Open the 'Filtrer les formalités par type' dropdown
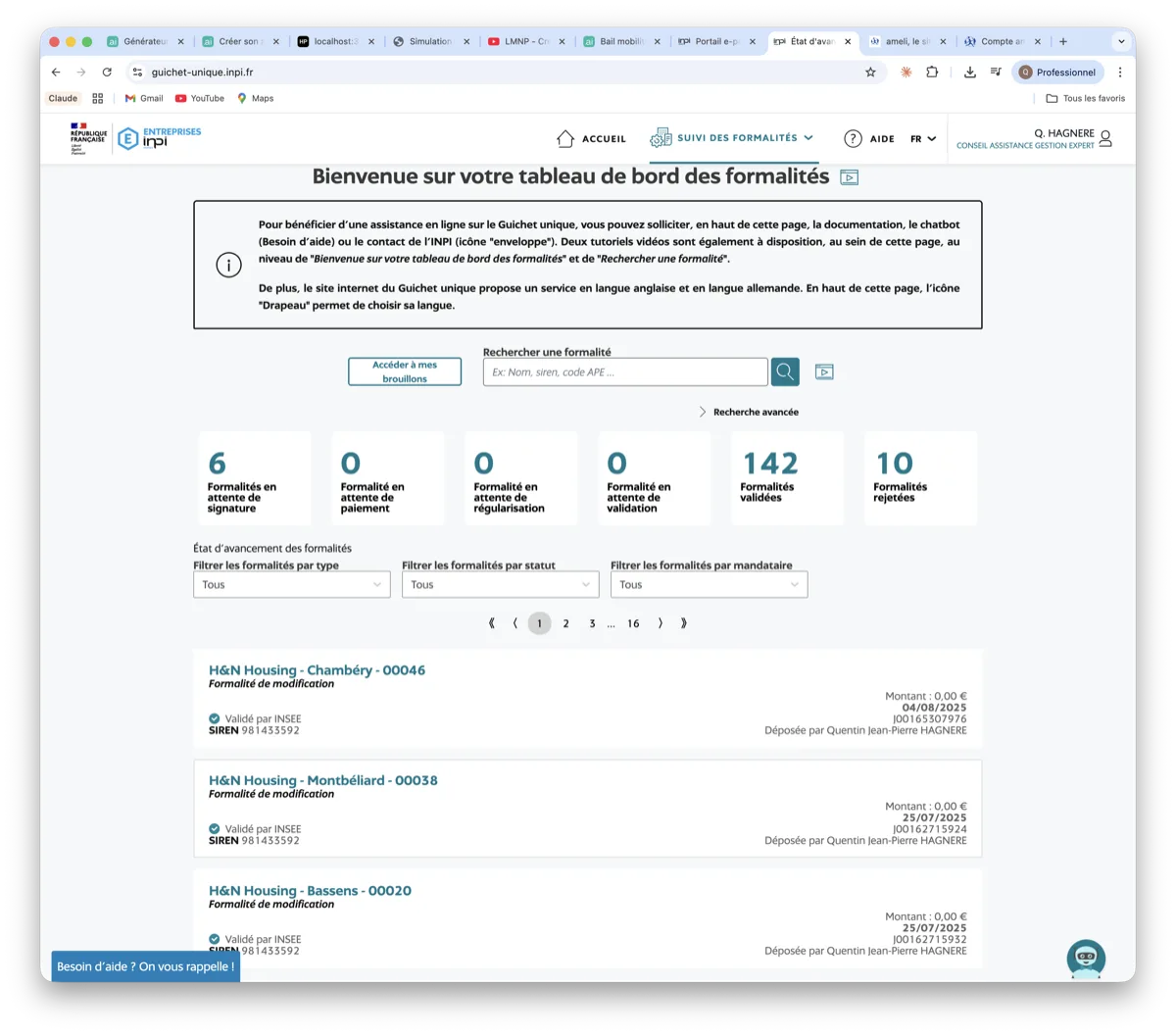This screenshot has height=1035, width=1176. pos(291,584)
